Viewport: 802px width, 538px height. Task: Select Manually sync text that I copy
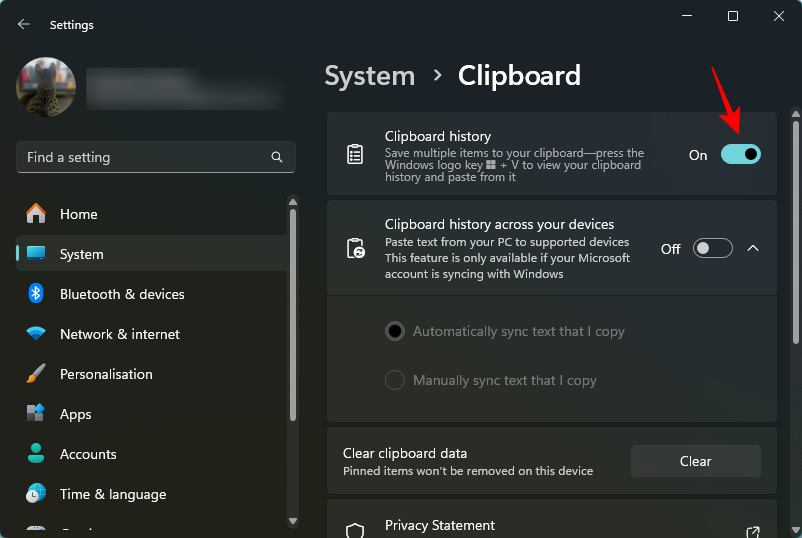click(395, 380)
